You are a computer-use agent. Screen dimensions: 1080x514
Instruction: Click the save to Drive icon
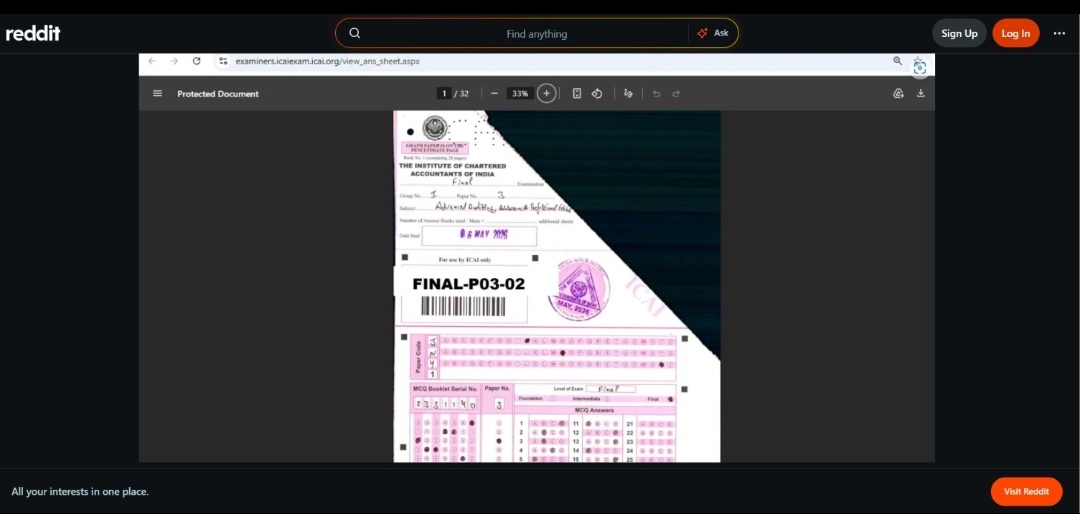pos(898,94)
